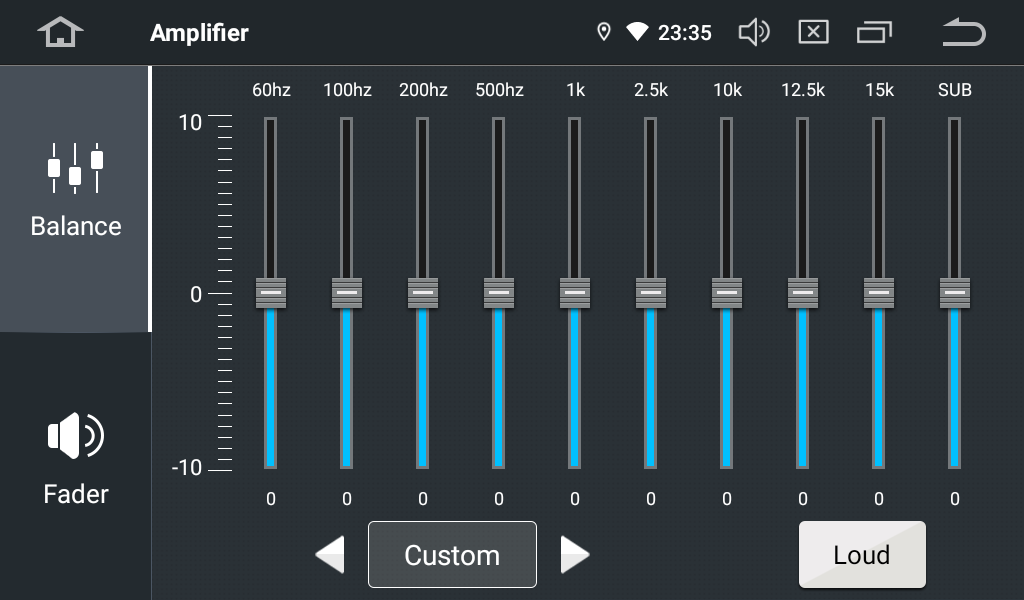The image size is (1024, 600).
Task: Click the 12.5k slider handle
Action: pyautogui.click(x=803, y=293)
